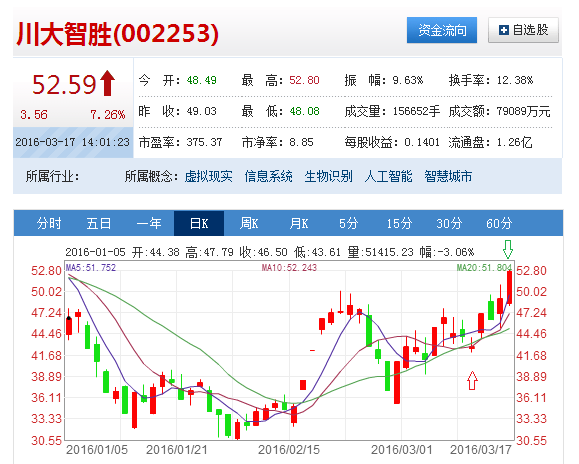579x464 pixels.
Task: Choose the 5分 interval tab
Action: [x=349, y=223]
